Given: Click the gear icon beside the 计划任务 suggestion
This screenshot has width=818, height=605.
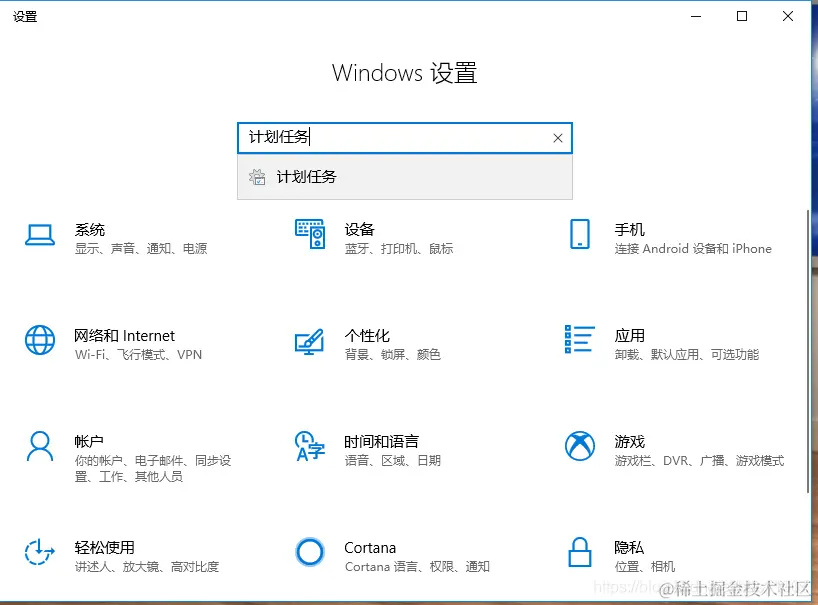Looking at the screenshot, I should [257, 177].
